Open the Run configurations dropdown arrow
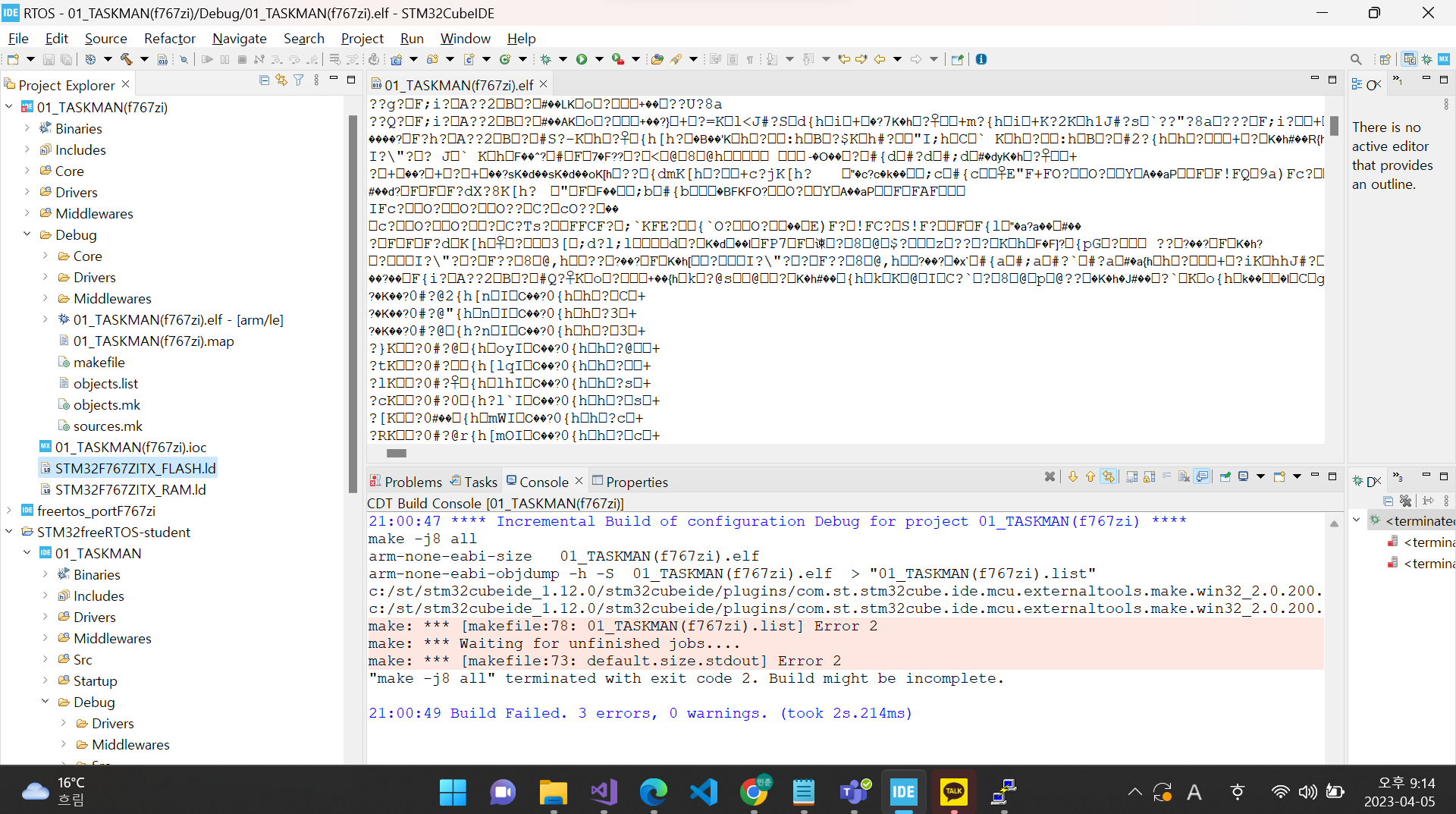The width and height of the screenshot is (1456, 814). click(x=599, y=59)
